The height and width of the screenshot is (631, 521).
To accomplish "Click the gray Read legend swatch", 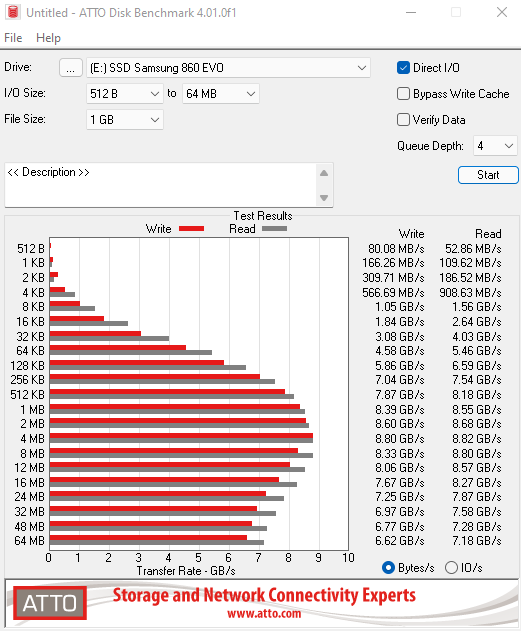I will pos(274,229).
